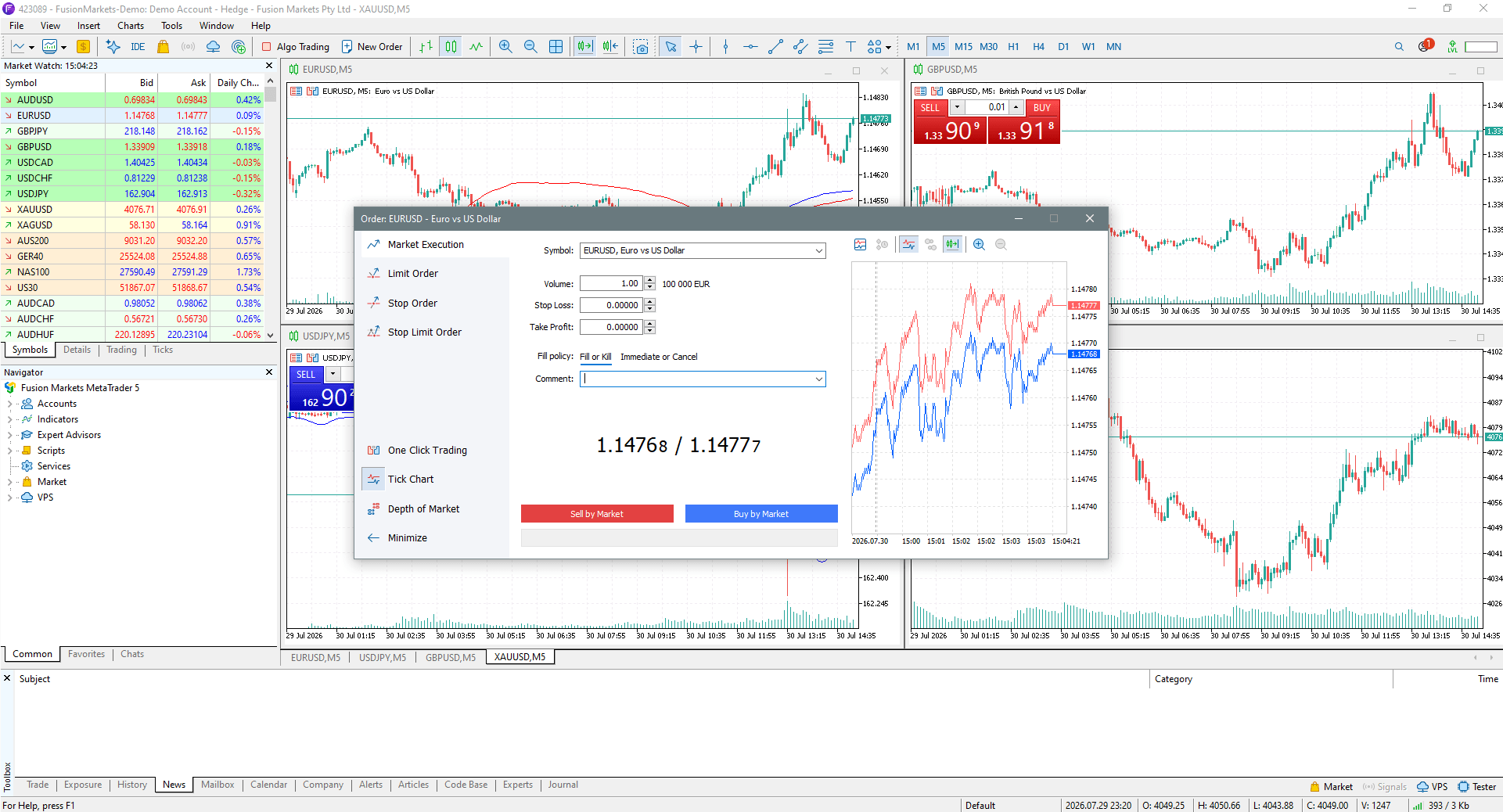Toggle chart auto-scroll in the main toolbar
The width and height of the screenshot is (1503, 812).
pyautogui.click(x=585, y=47)
